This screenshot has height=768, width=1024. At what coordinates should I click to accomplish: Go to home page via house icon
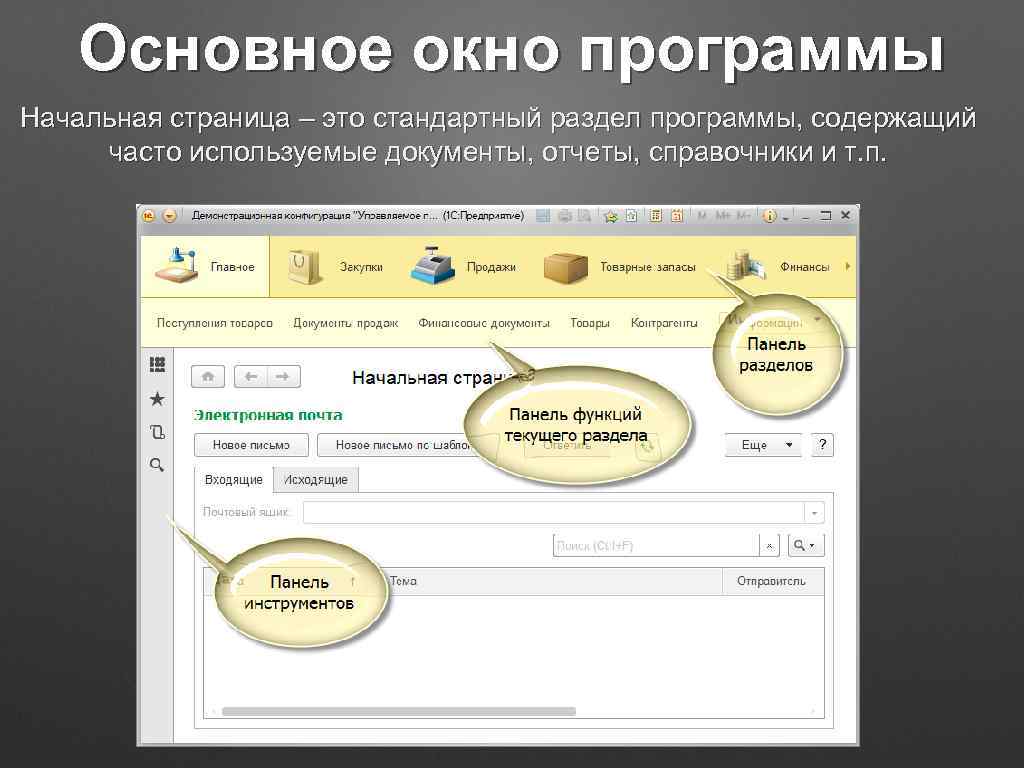pyautogui.click(x=207, y=379)
